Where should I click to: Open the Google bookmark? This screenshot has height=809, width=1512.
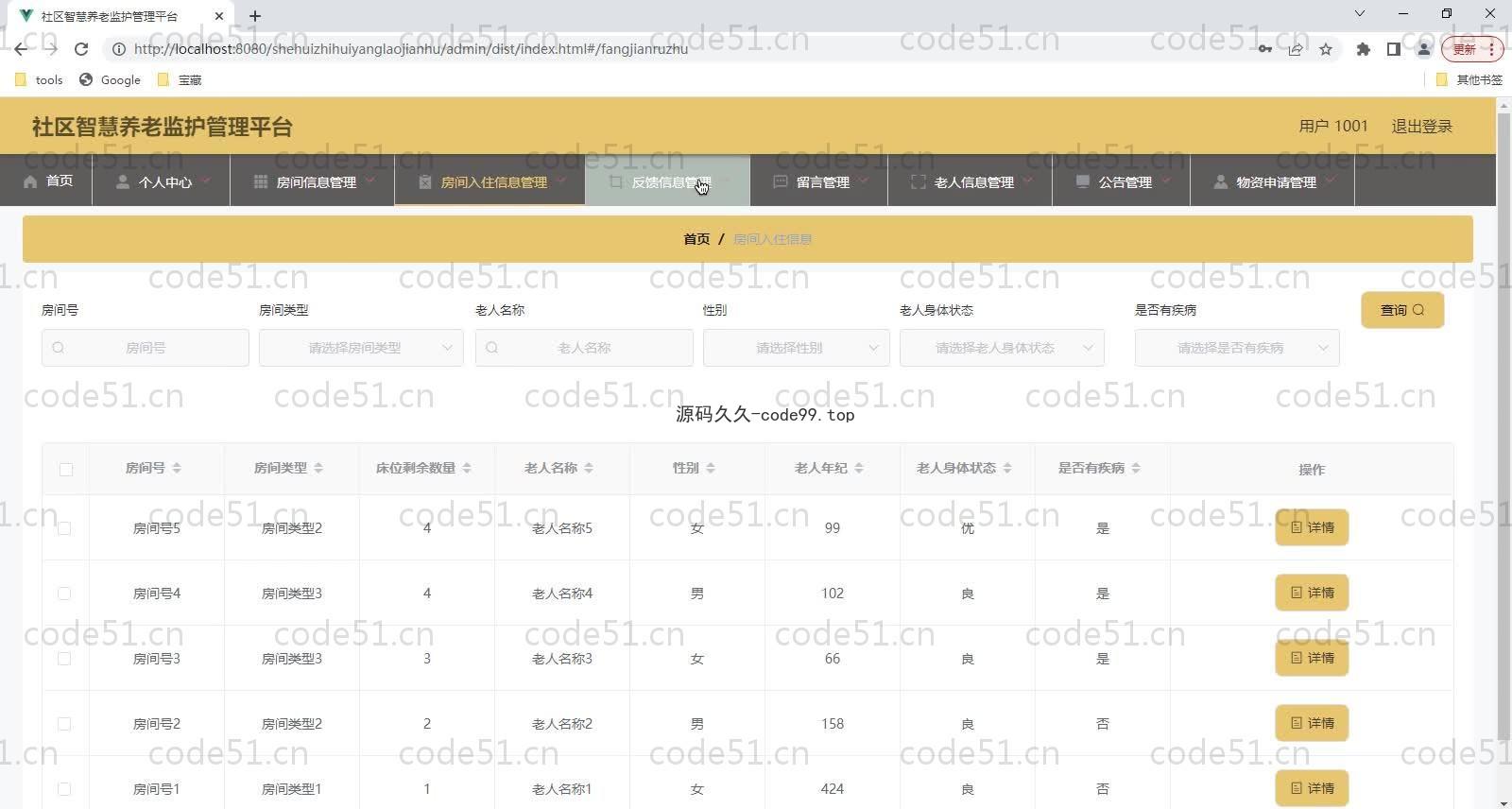[x=111, y=79]
